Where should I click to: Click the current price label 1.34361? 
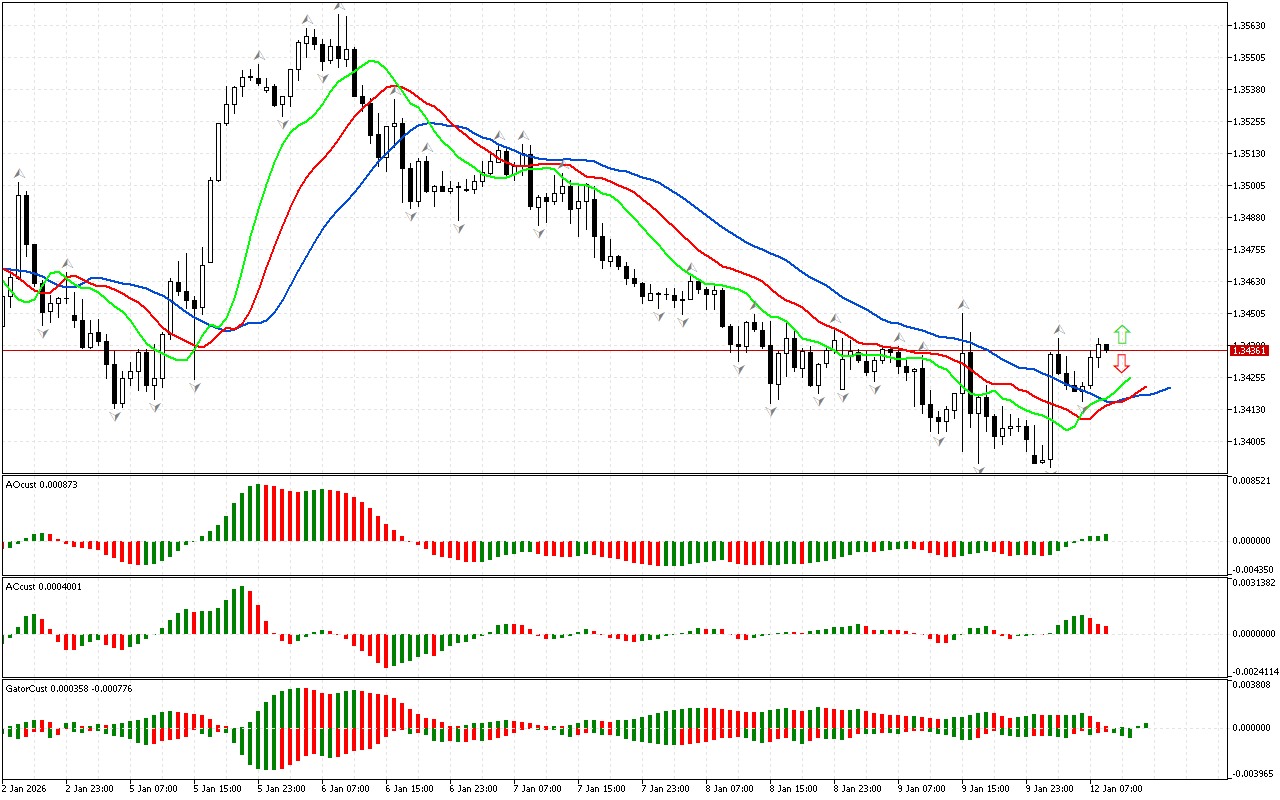(x=1250, y=350)
